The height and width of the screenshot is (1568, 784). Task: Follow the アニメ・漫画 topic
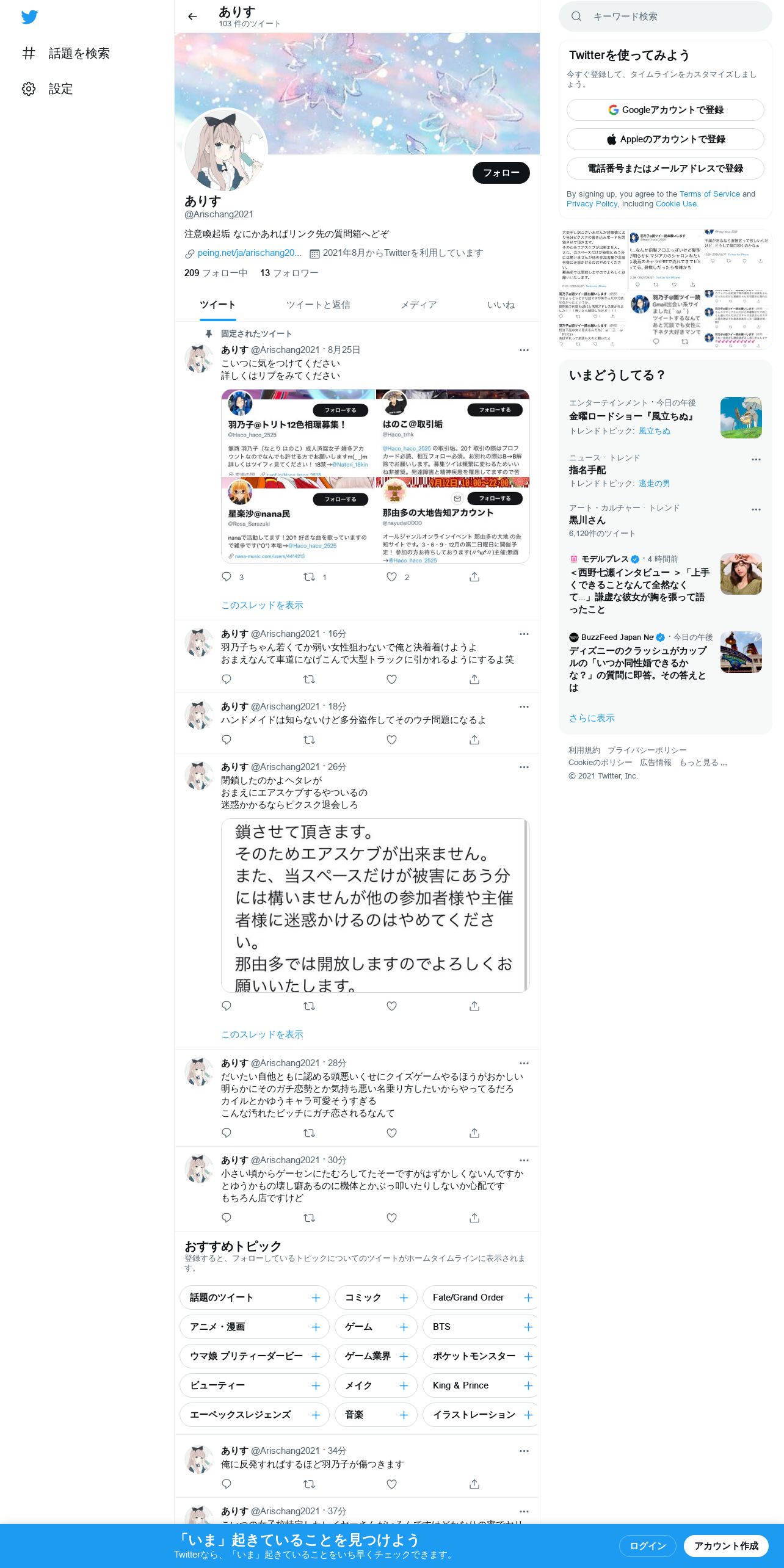pos(316,1327)
